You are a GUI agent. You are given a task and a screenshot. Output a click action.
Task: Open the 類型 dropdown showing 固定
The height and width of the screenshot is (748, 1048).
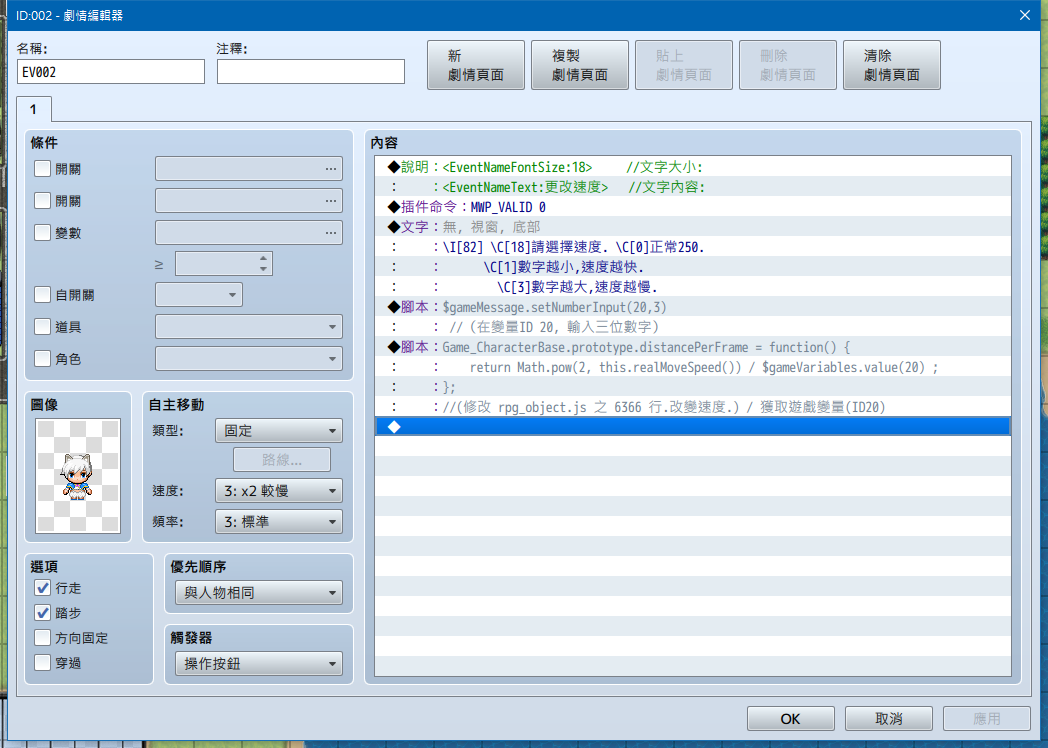(x=279, y=430)
